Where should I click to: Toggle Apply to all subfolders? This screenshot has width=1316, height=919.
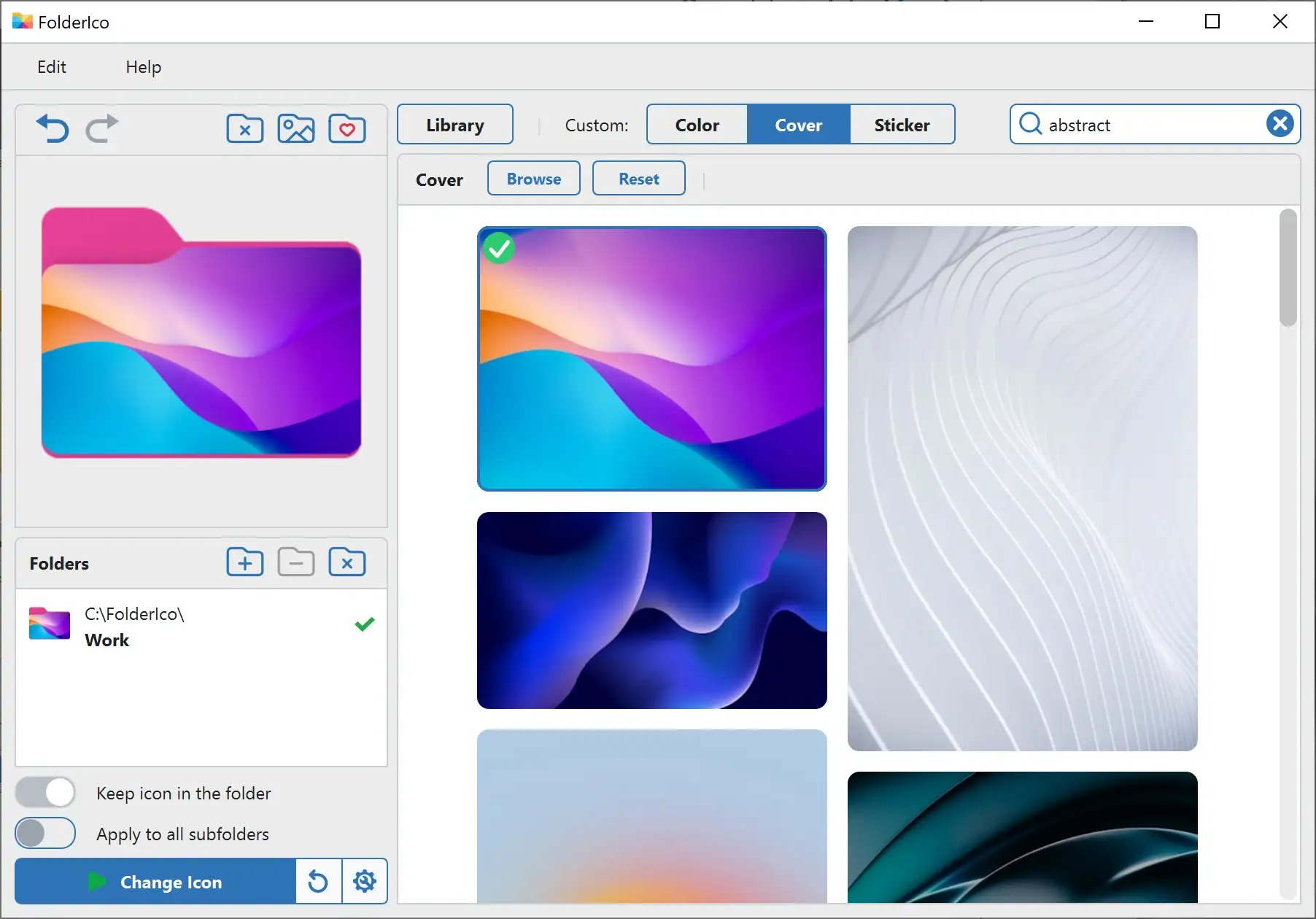tap(45, 833)
